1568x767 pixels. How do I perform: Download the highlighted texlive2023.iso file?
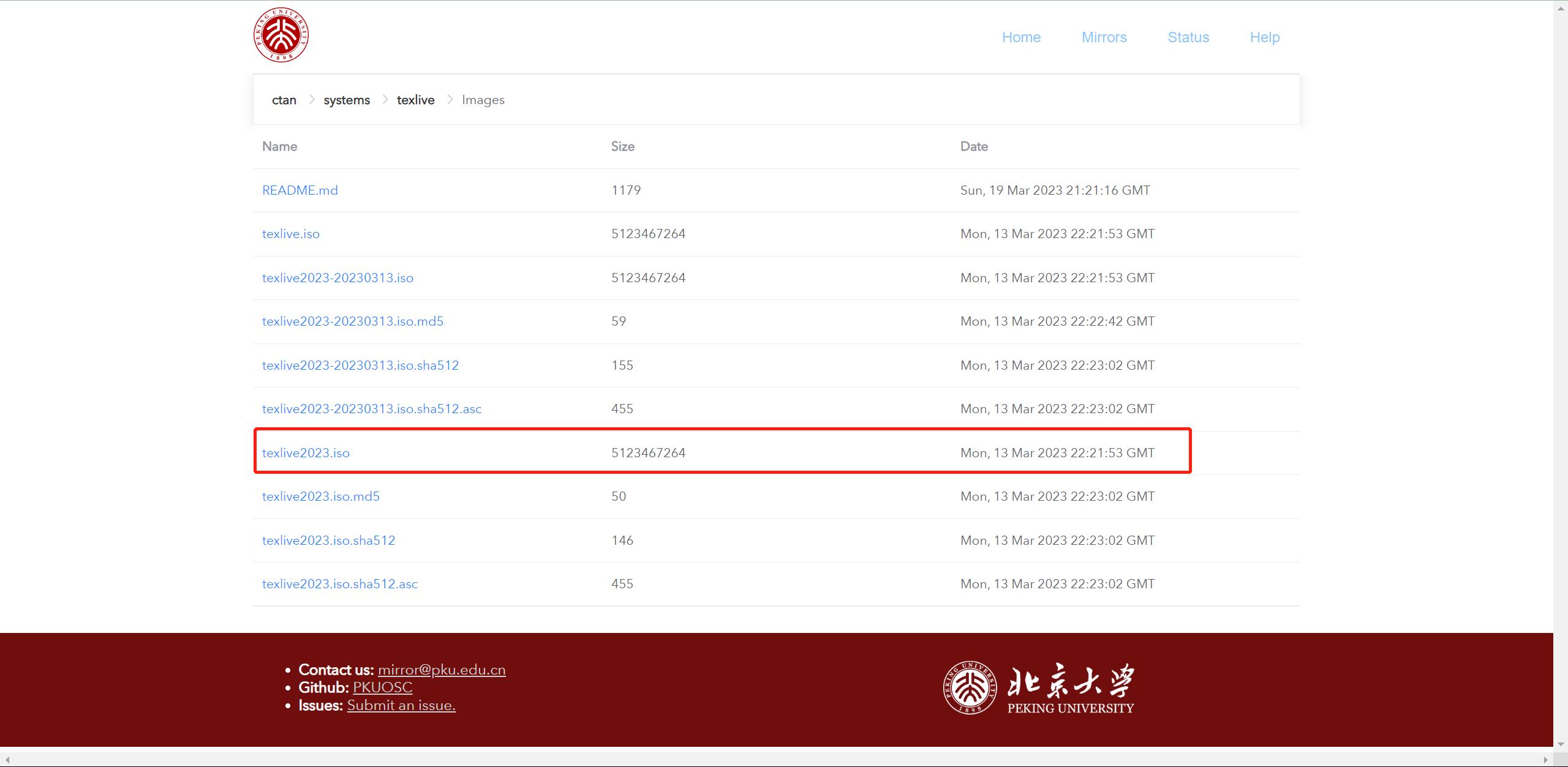point(306,453)
